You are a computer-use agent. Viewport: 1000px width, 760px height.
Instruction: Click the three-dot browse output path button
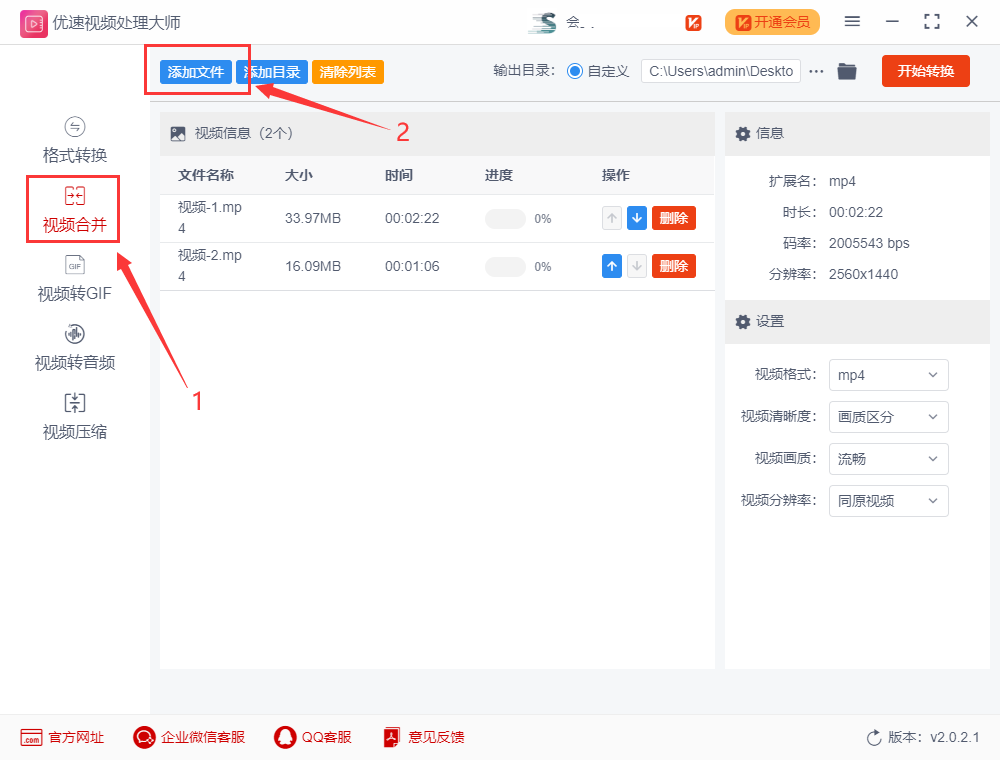tap(817, 71)
